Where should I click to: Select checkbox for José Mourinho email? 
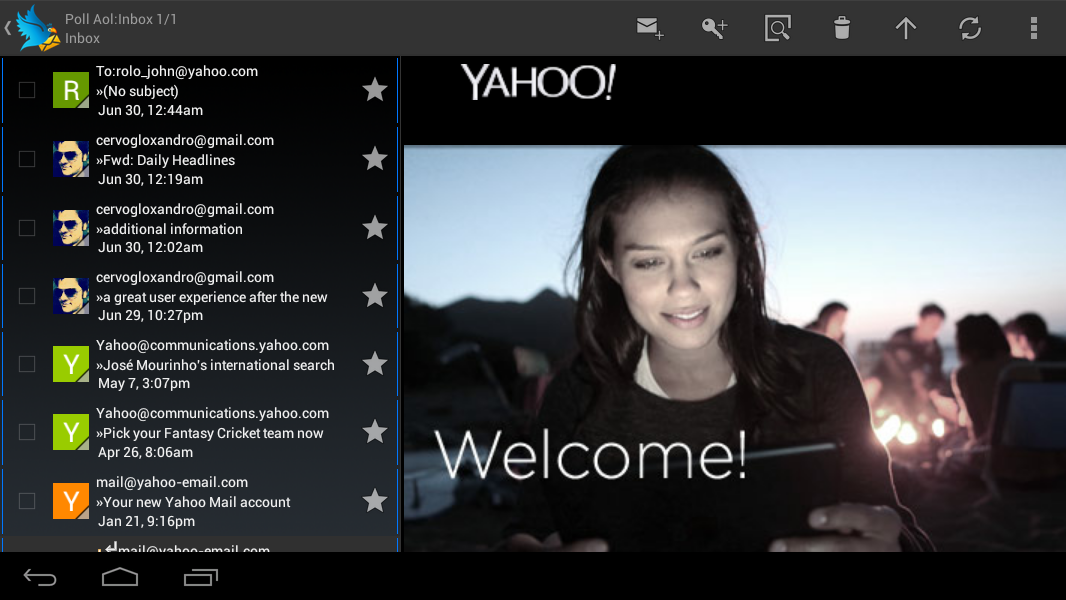(27, 364)
